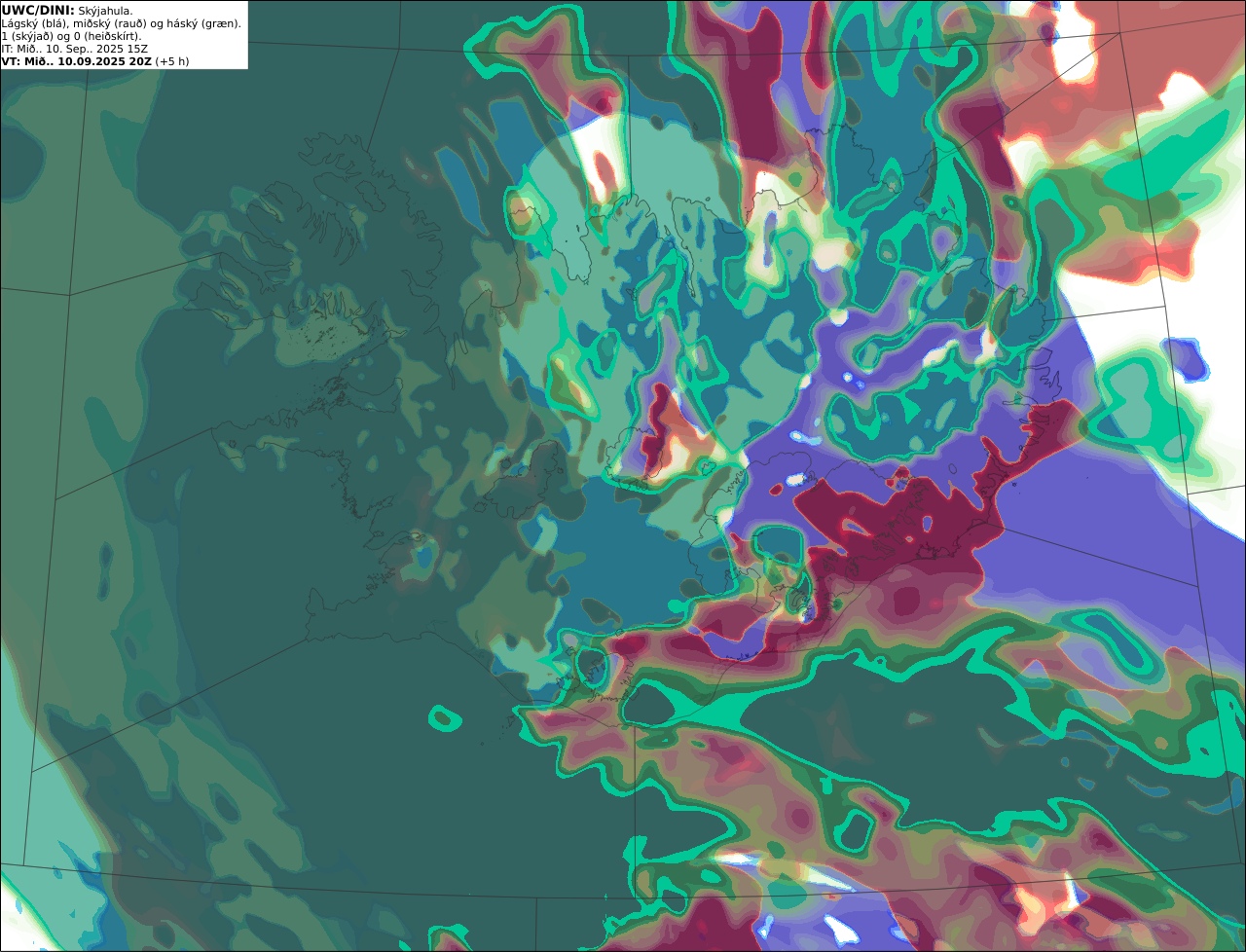Click the 'Lágský (blá), miðský (rauð)' legend line
This screenshot has width=1246, height=952.
point(122,23)
